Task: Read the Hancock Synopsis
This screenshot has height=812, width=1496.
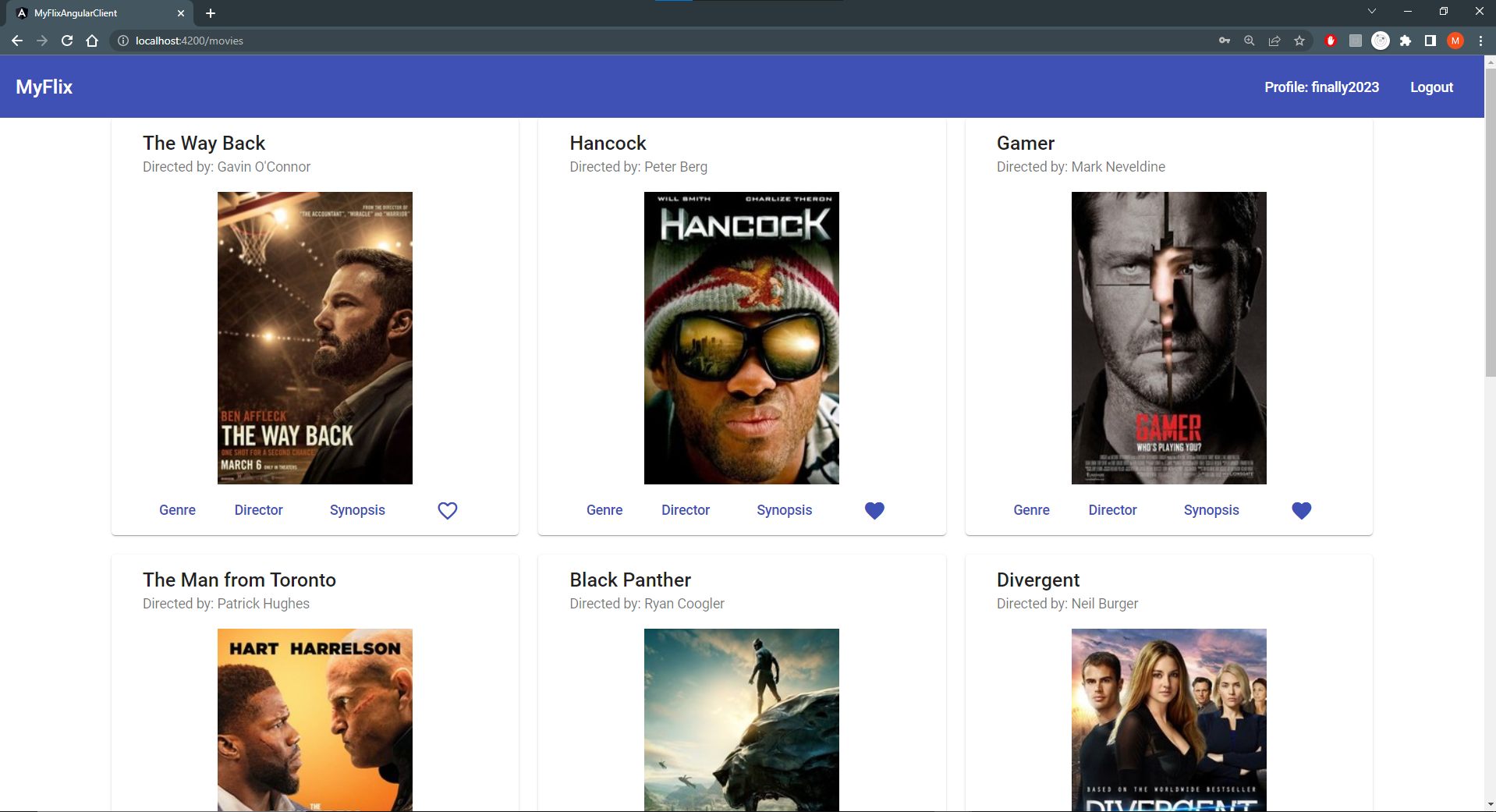Action: 784,510
